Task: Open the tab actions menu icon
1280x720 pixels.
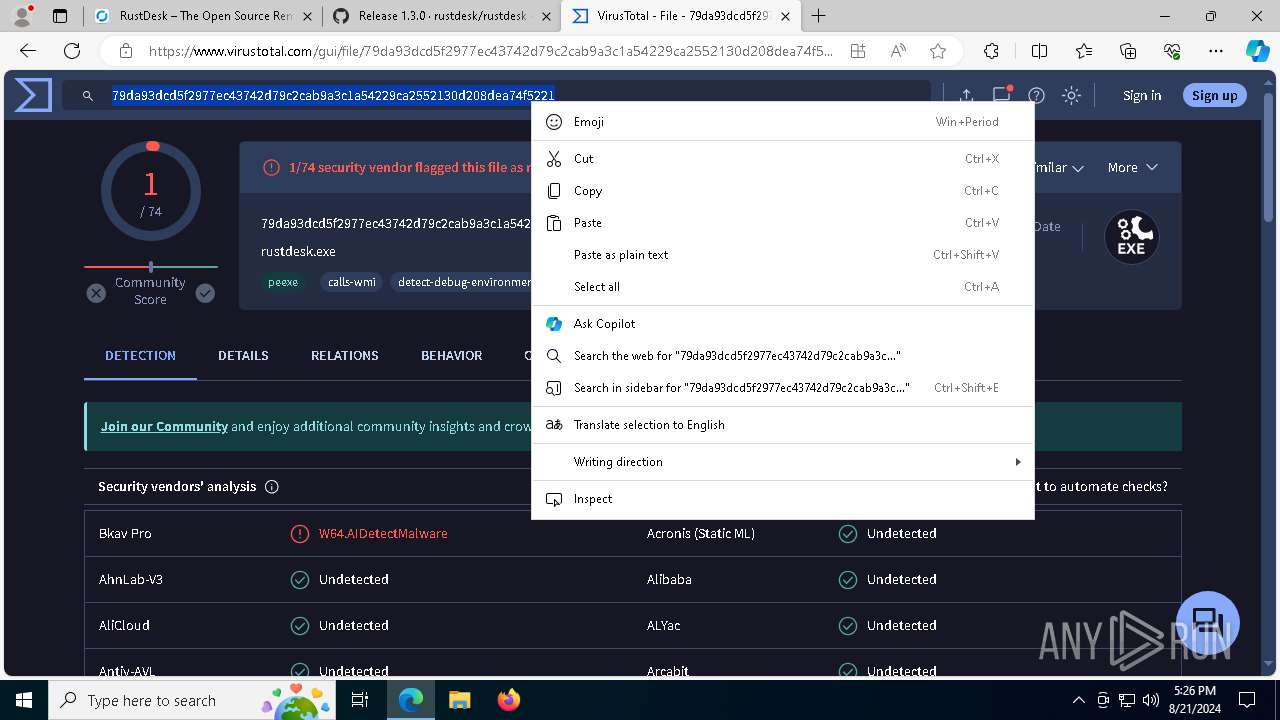Action: coord(60,16)
